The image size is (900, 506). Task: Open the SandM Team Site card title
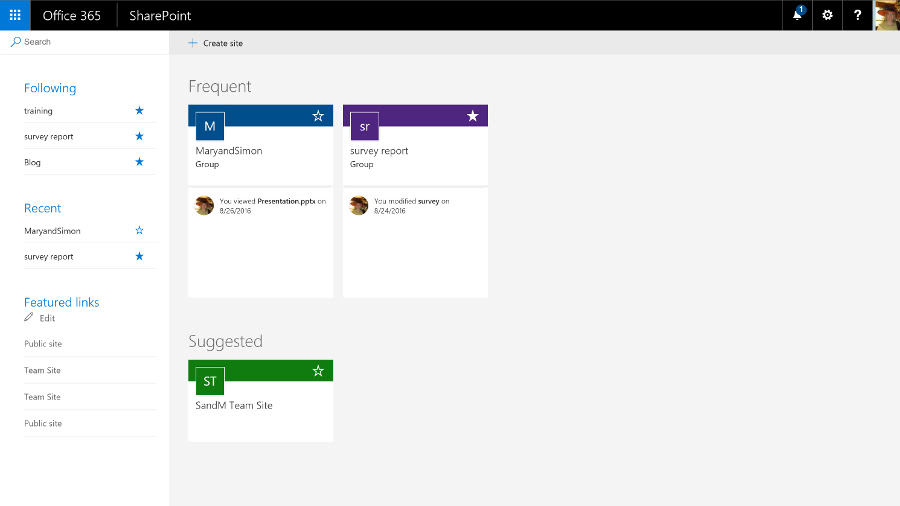pos(234,406)
